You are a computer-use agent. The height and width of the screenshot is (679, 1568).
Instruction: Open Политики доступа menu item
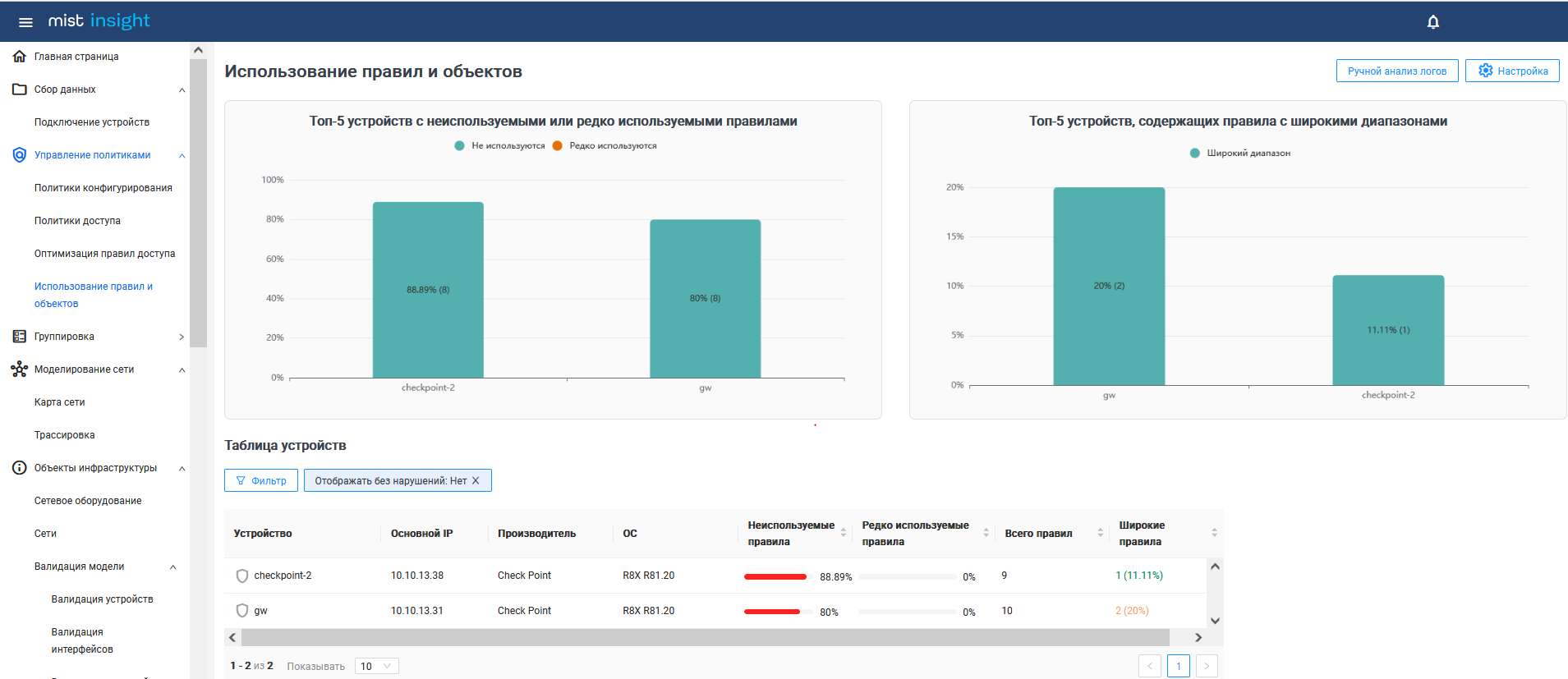(x=77, y=221)
